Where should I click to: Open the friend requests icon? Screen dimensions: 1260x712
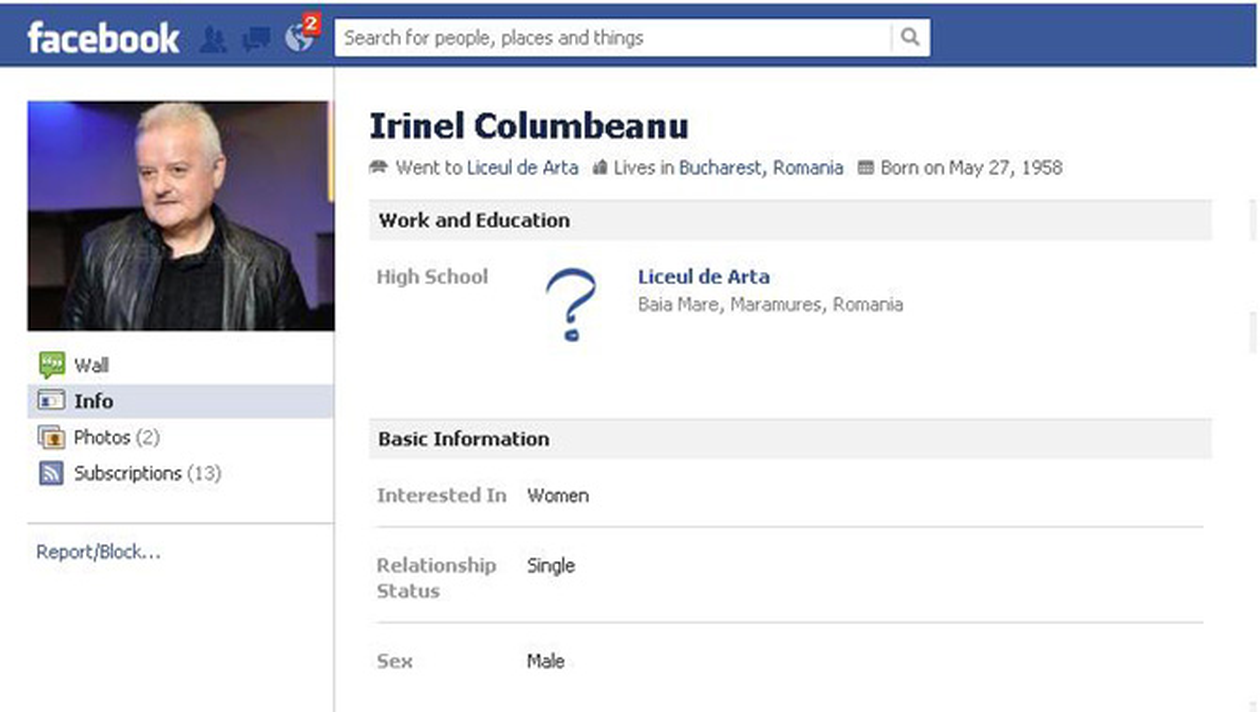(213, 39)
